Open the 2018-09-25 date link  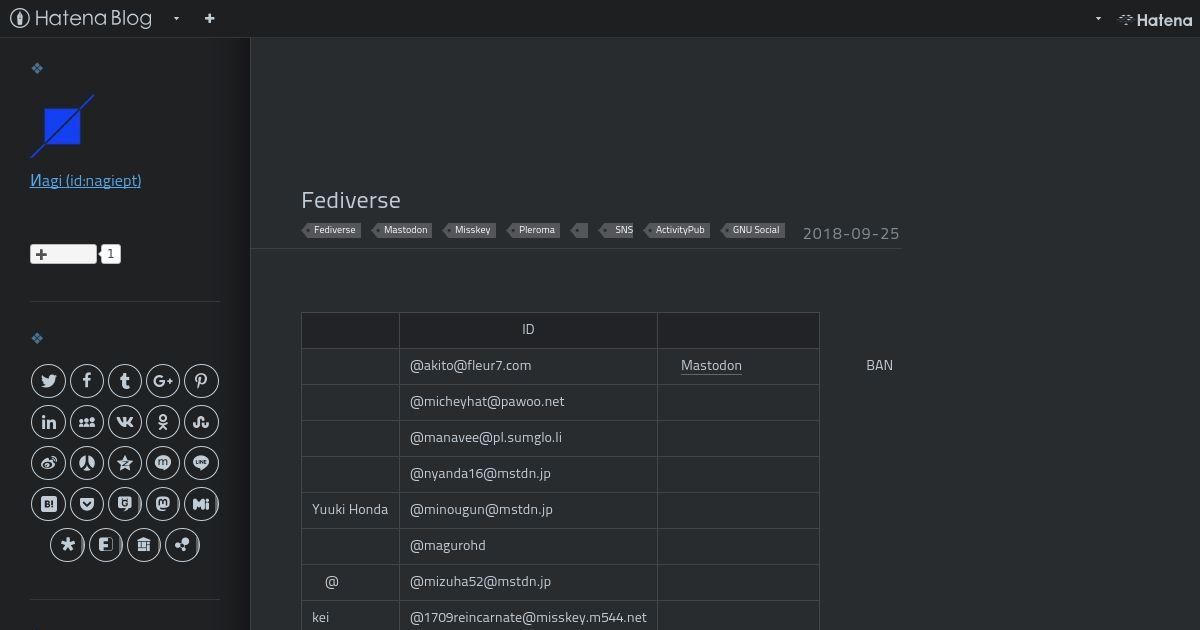tap(851, 233)
